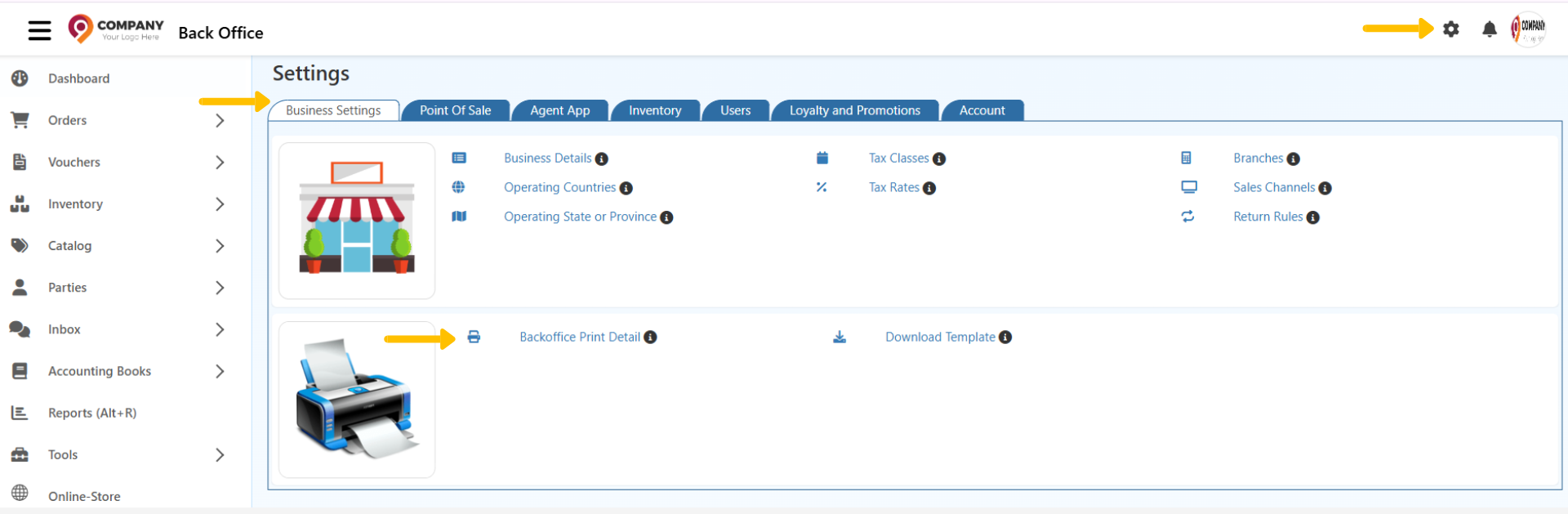Show info tooltip for Download Template
This screenshot has width=1568, height=514.
click(x=1005, y=337)
